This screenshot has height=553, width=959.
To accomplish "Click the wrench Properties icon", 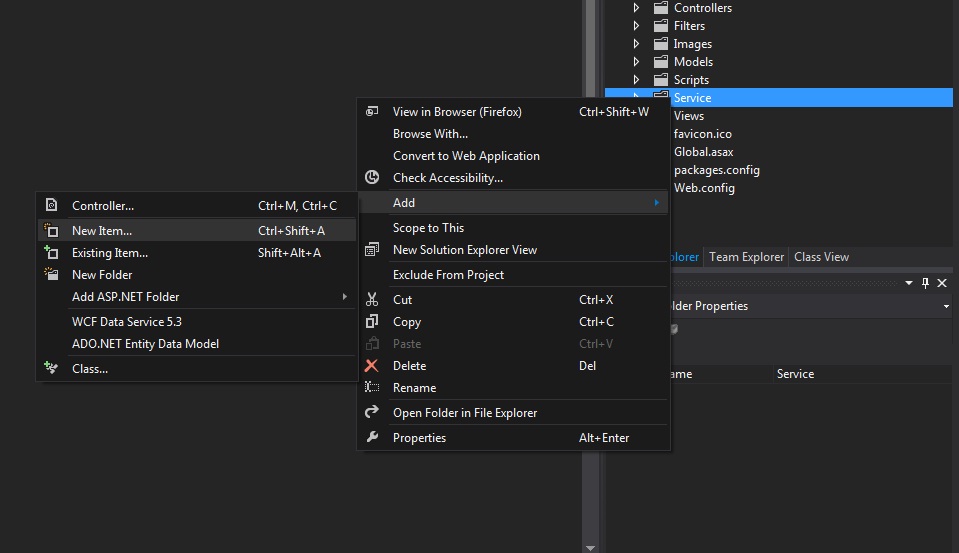I will tap(372, 437).
